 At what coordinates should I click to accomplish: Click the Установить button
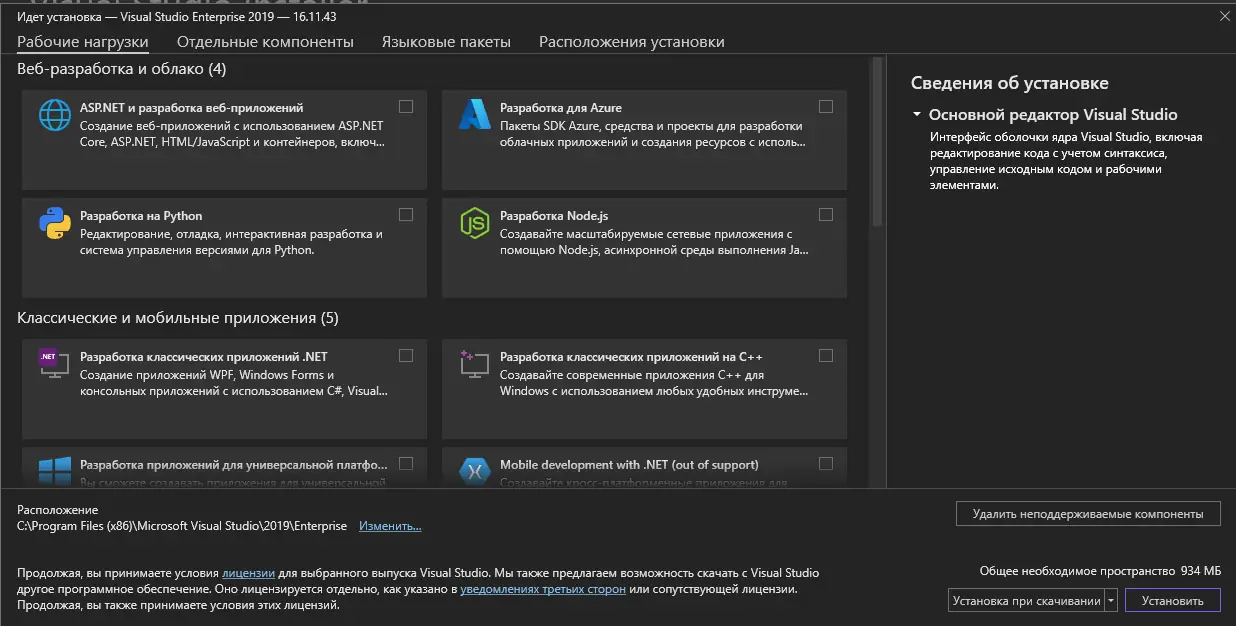point(1172,600)
